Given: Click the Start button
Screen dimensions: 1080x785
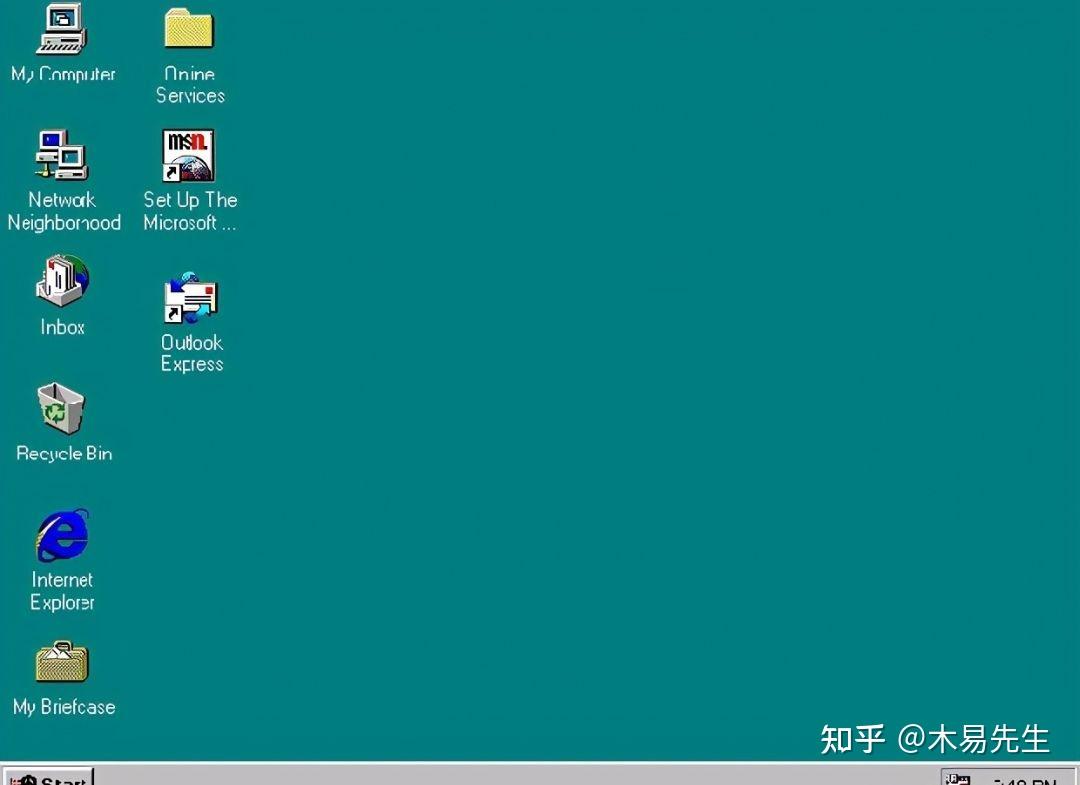Looking at the screenshot, I should (45, 778).
